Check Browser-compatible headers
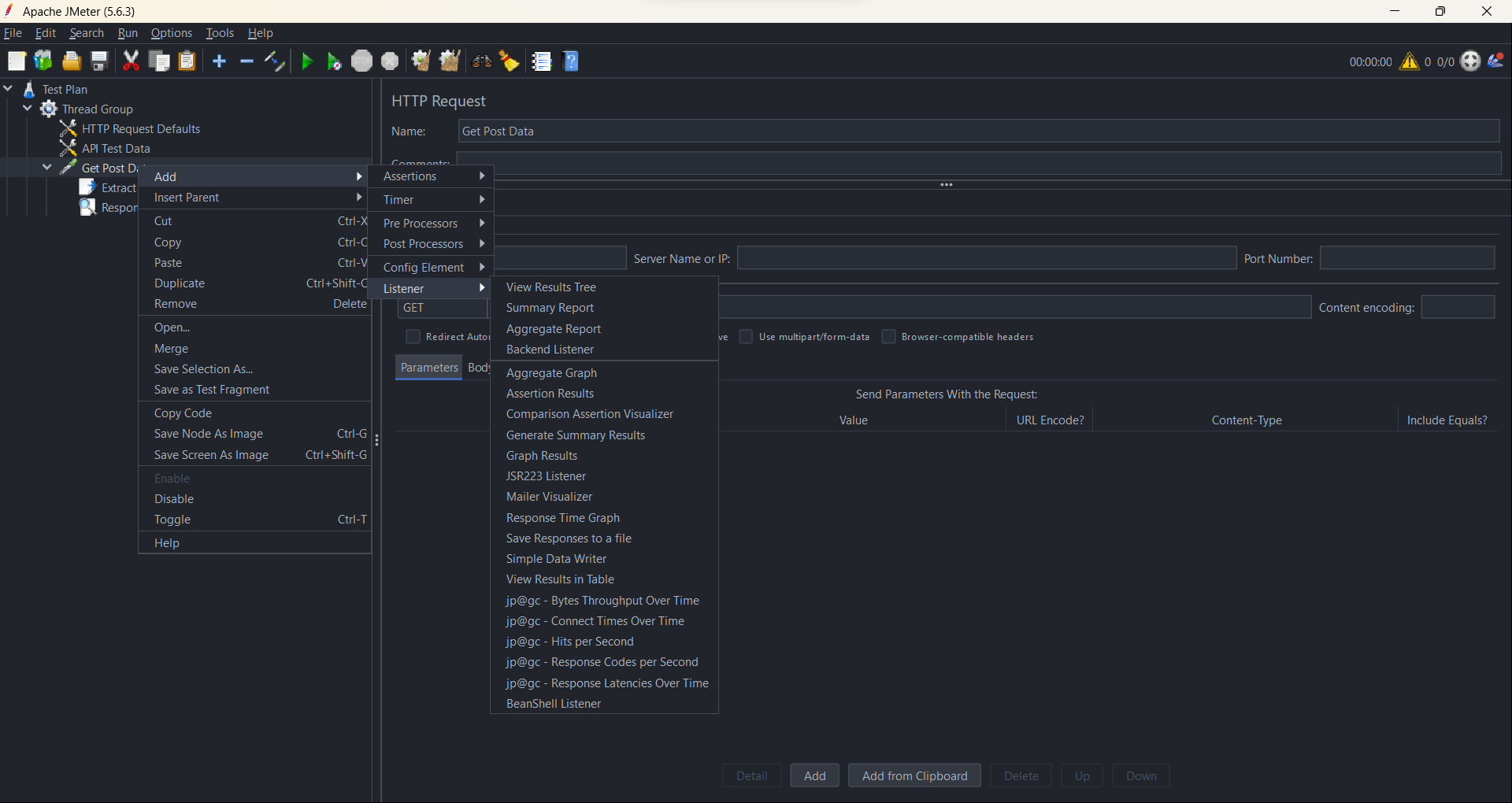This screenshot has width=1512, height=803. [x=888, y=336]
